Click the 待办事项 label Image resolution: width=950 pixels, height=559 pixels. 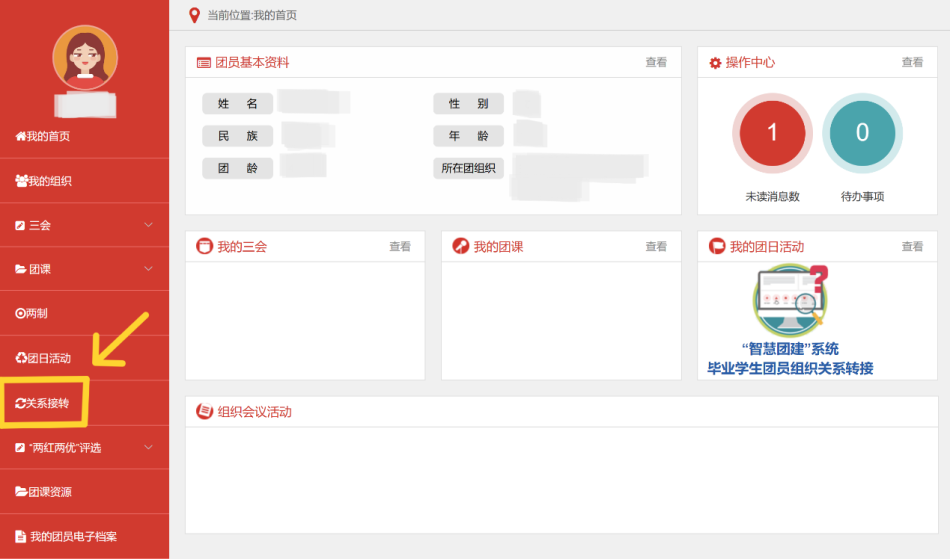pyautogui.click(x=862, y=196)
